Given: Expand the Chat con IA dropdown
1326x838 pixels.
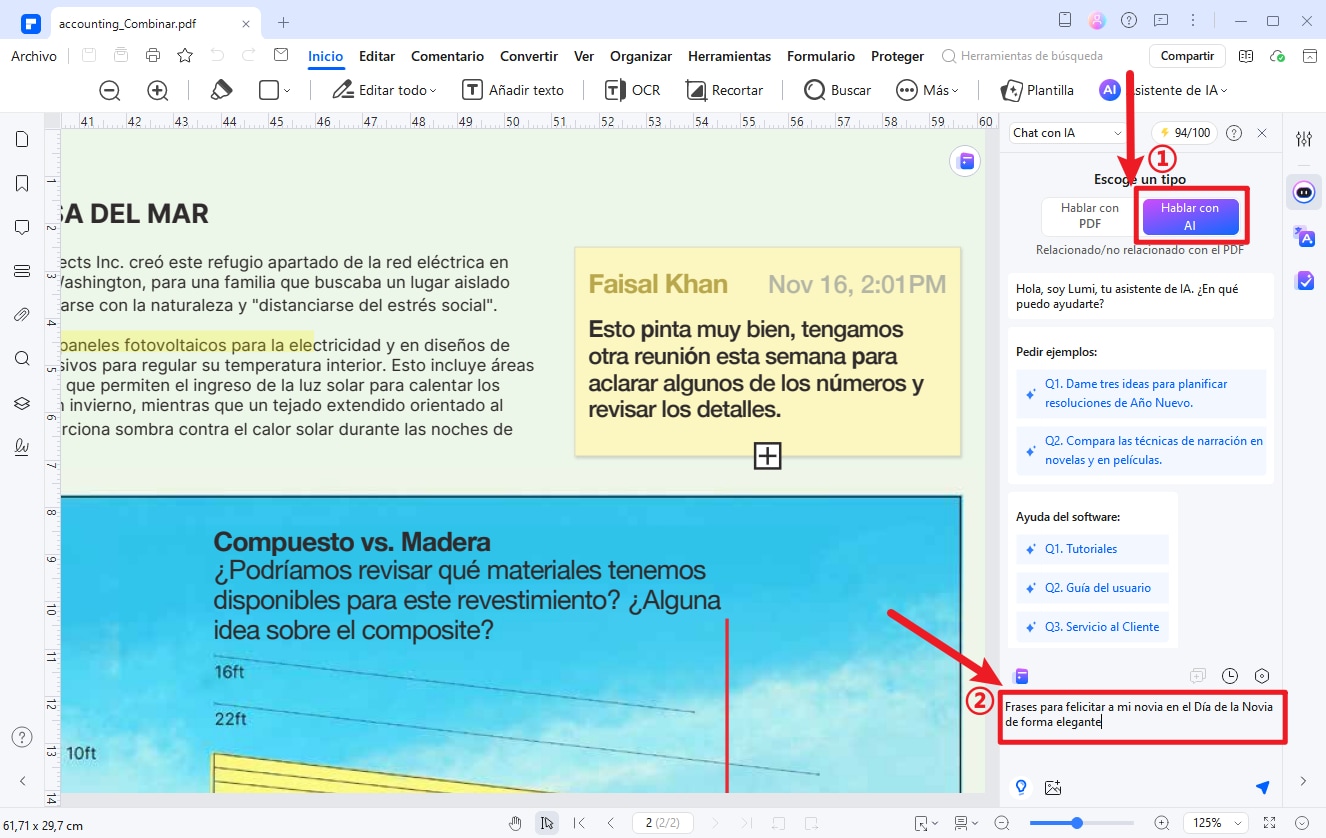Looking at the screenshot, I should point(1068,133).
